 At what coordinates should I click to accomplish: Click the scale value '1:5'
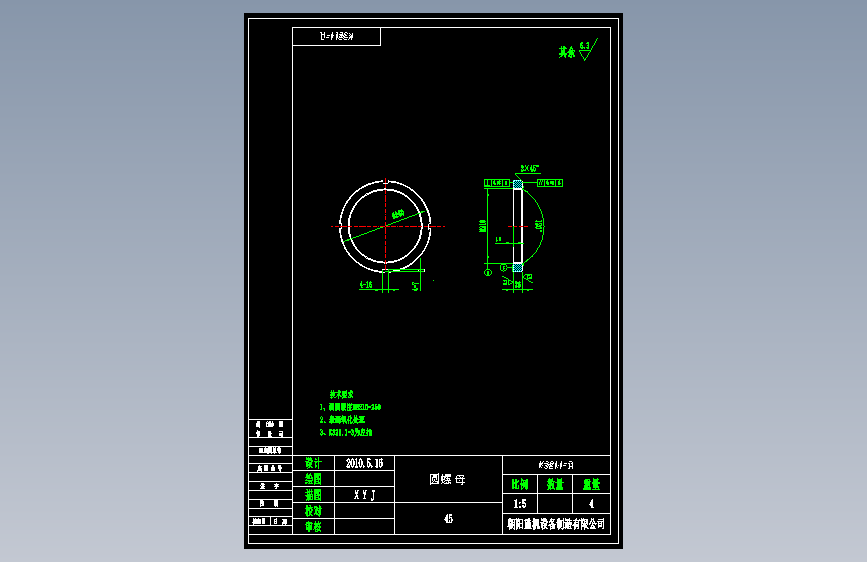[x=520, y=504]
